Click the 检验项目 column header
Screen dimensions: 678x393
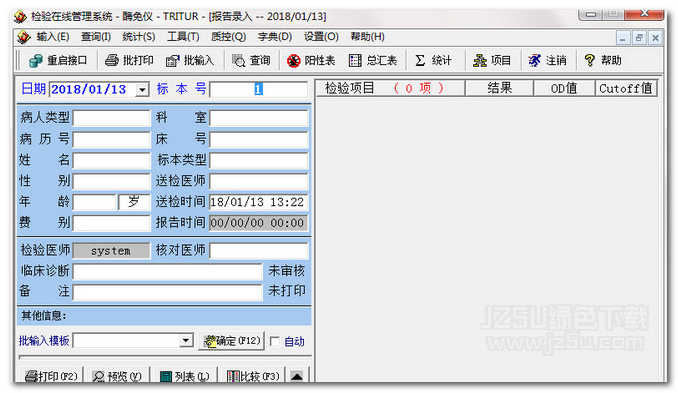point(390,88)
